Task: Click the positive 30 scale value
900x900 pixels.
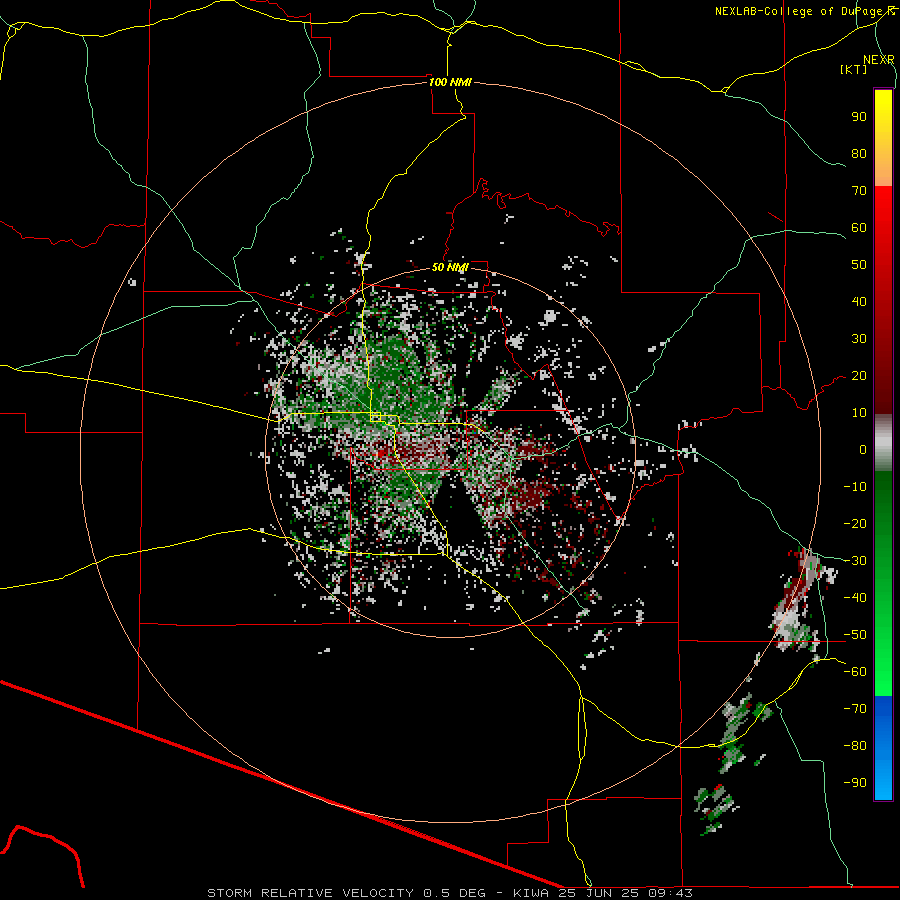Action: tap(859, 339)
